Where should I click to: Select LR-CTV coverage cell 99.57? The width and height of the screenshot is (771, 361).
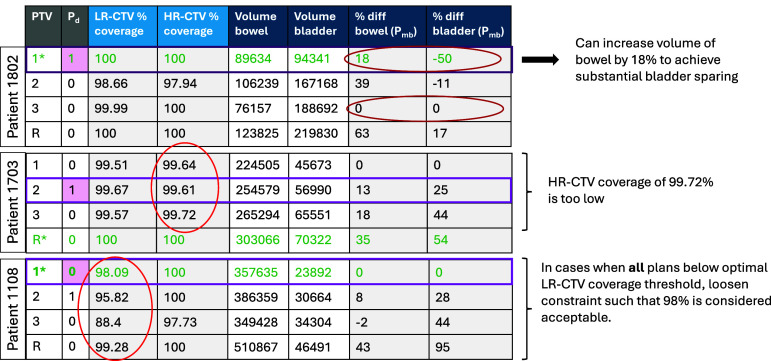coord(122,215)
